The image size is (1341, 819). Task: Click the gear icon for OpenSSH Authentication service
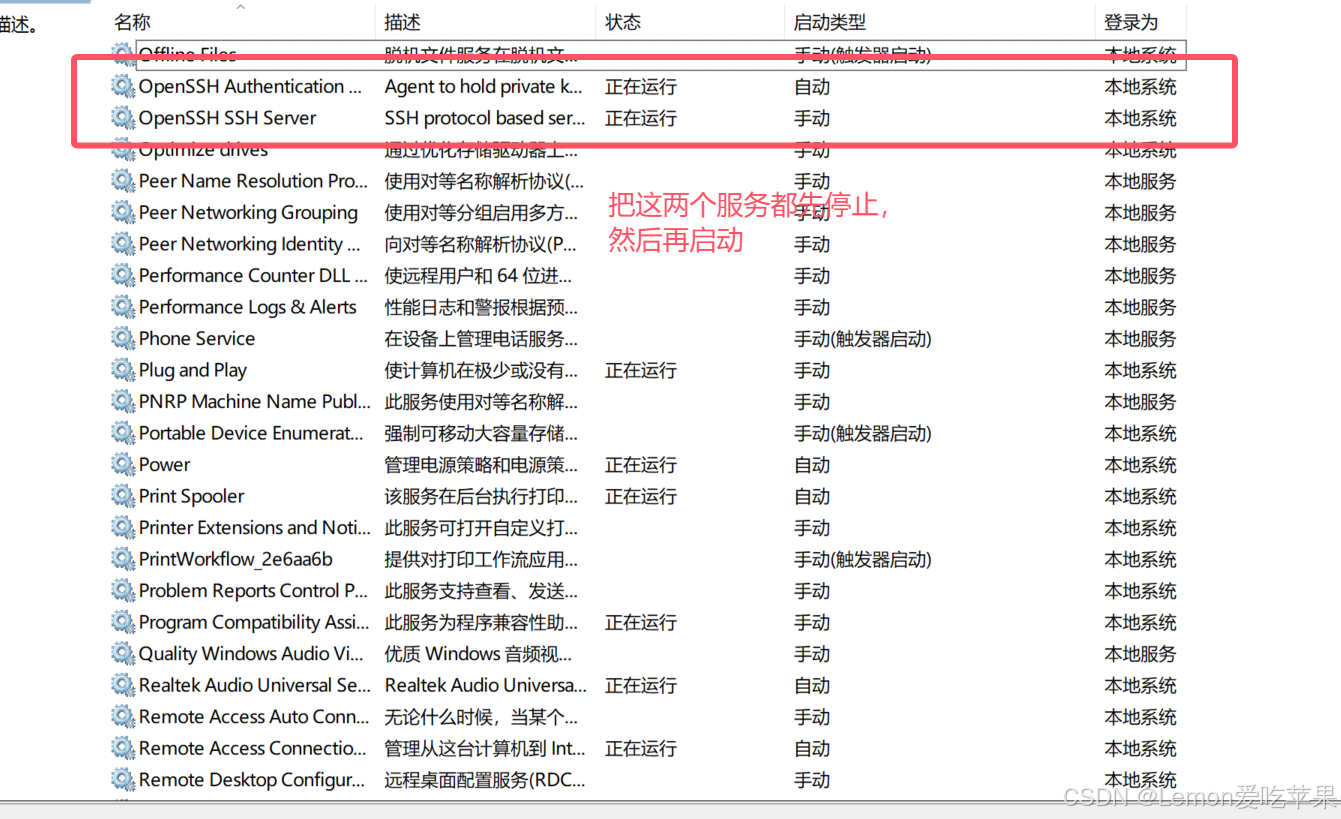(123, 87)
